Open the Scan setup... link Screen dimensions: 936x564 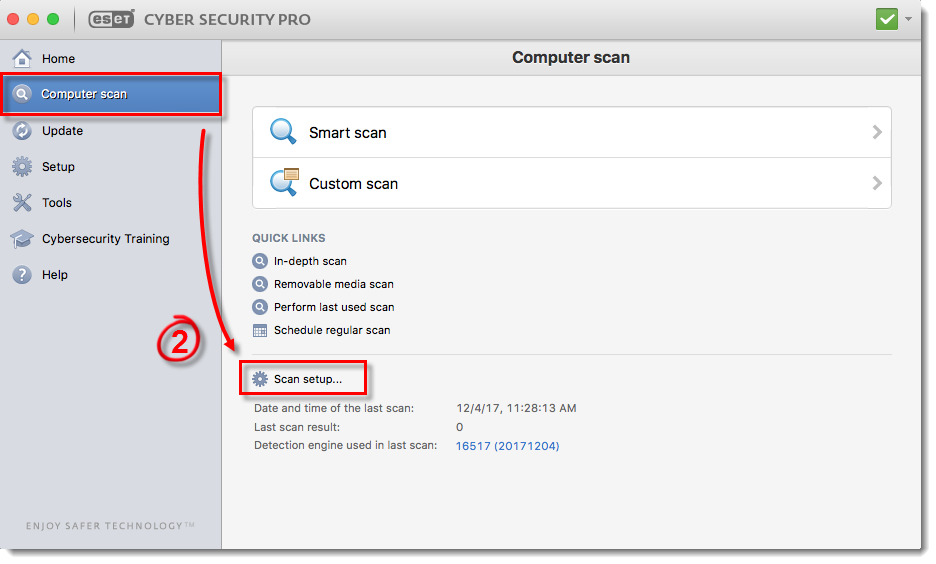click(307, 379)
